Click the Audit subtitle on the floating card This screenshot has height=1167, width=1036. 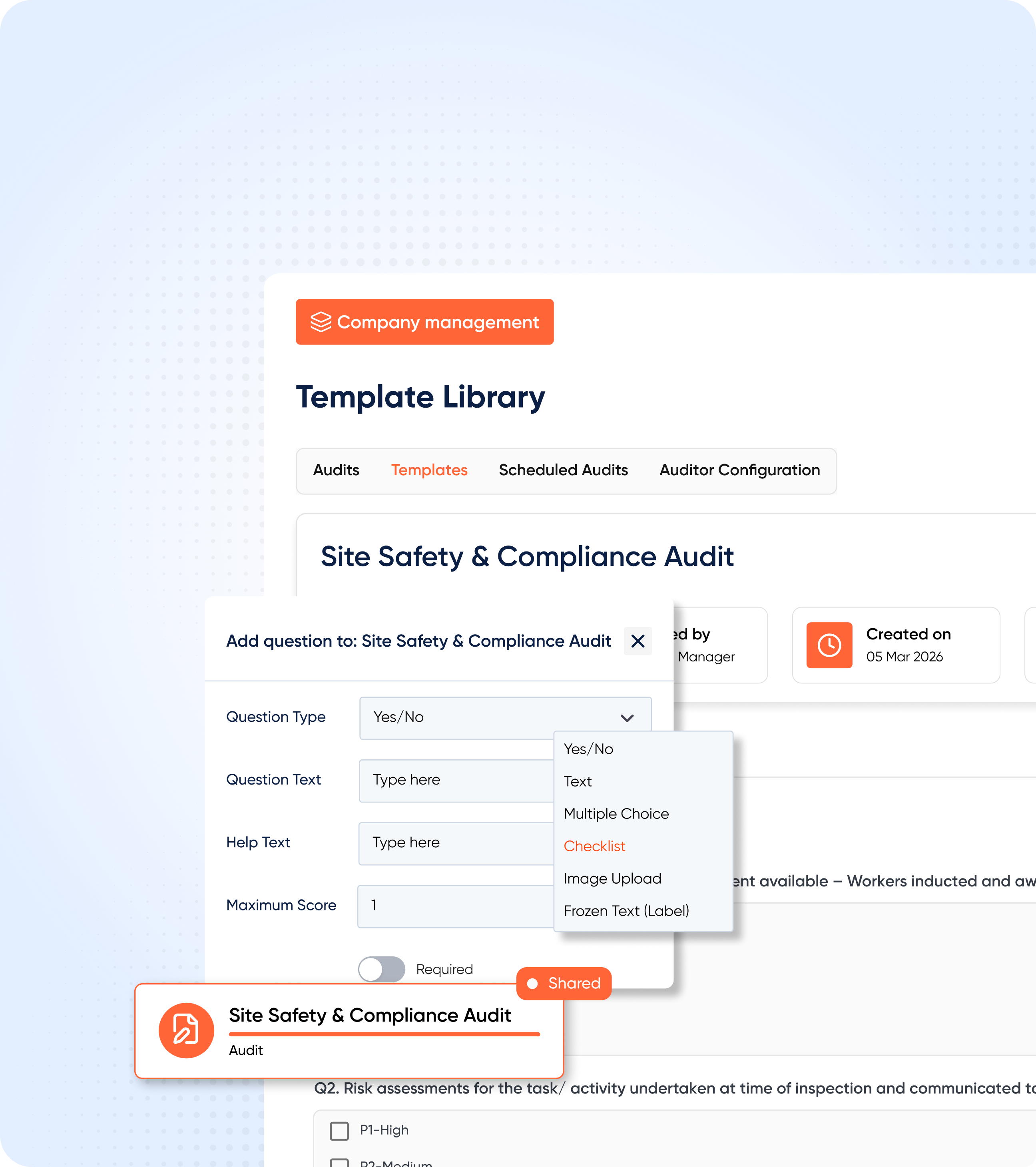pyautogui.click(x=245, y=1050)
